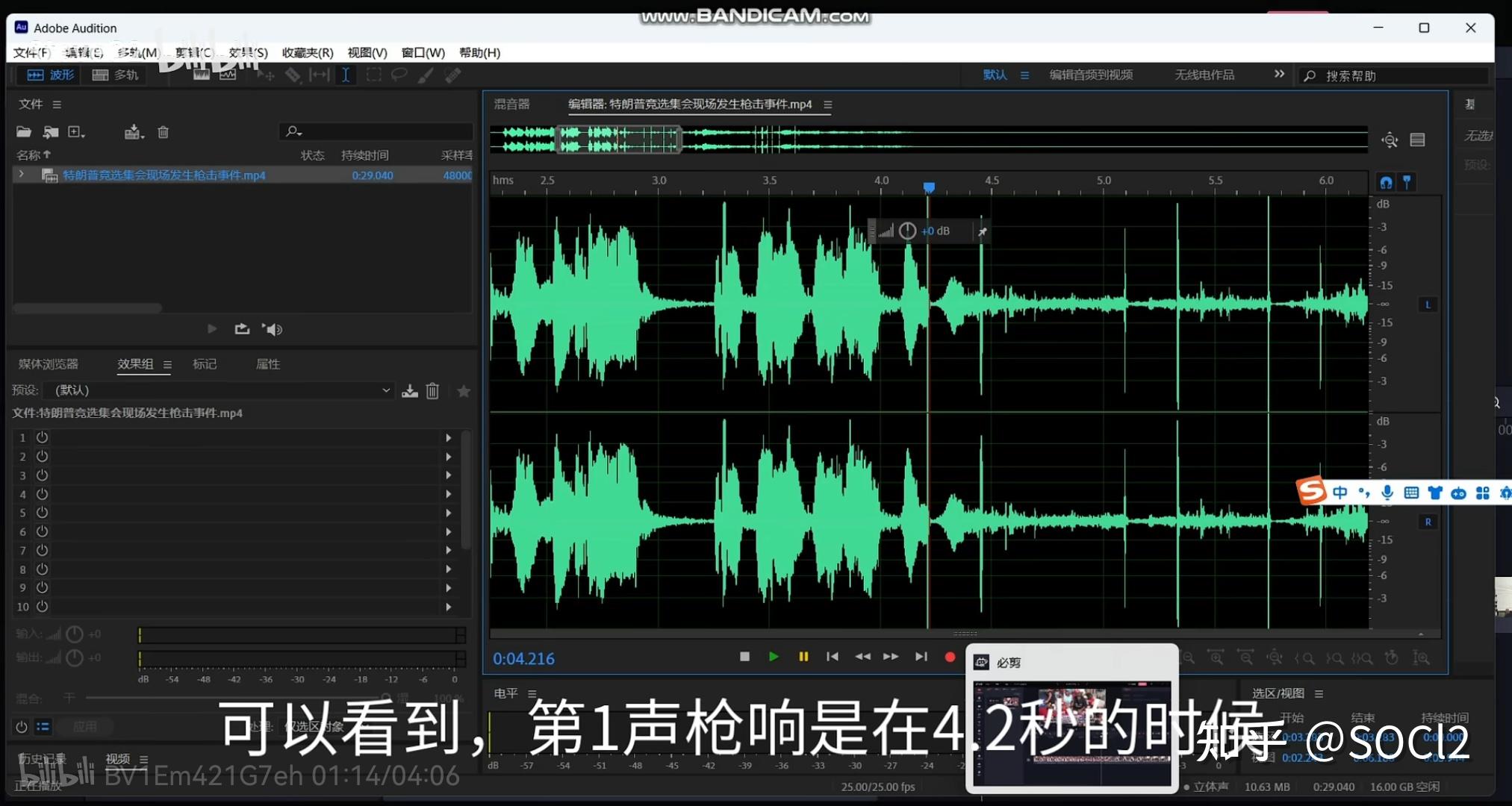
Task: Toggle auto-play speaker icon in Files panel
Action: pyautogui.click(x=273, y=328)
